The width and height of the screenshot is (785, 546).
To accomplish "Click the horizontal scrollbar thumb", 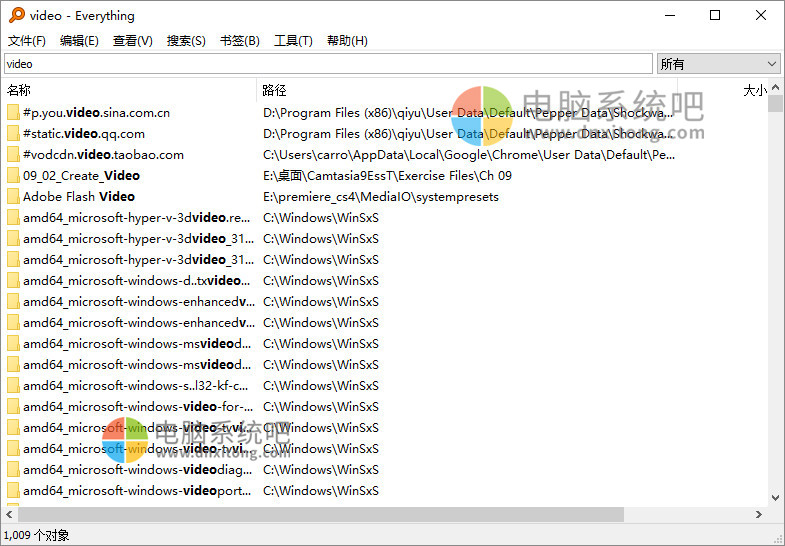I will (x=321, y=514).
